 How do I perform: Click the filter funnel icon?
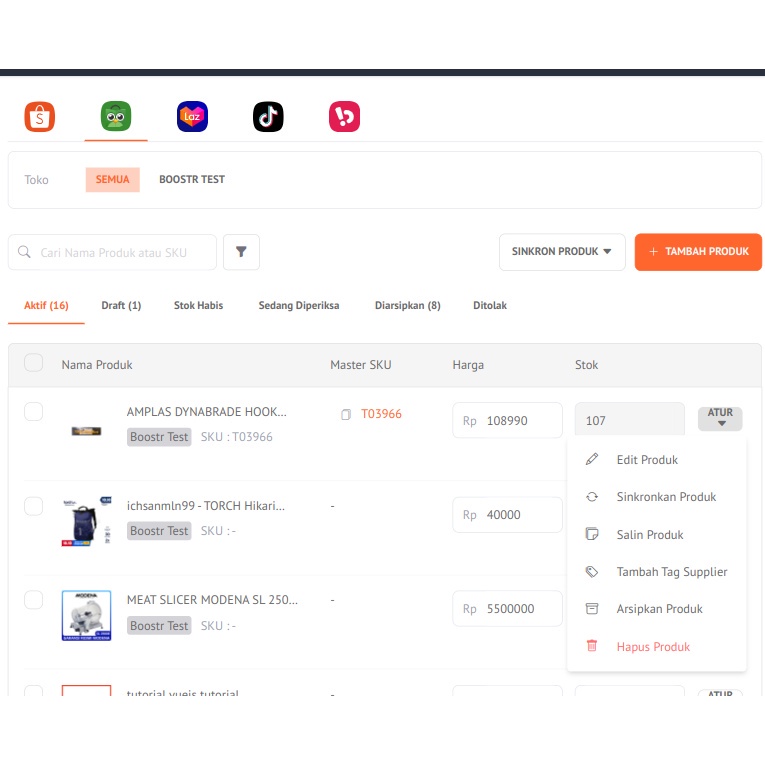tap(241, 252)
